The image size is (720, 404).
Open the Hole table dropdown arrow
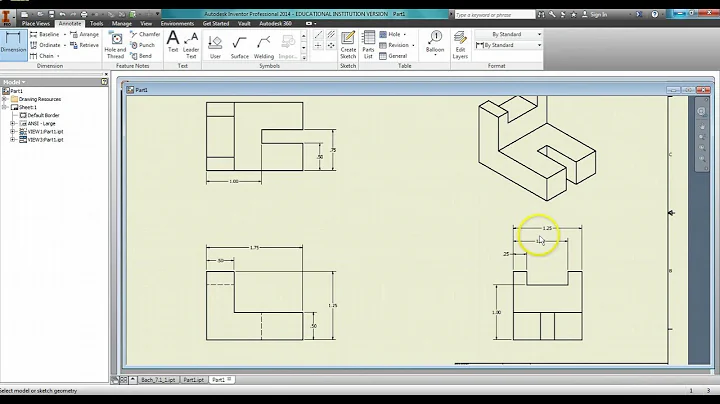pyautogui.click(x=405, y=34)
